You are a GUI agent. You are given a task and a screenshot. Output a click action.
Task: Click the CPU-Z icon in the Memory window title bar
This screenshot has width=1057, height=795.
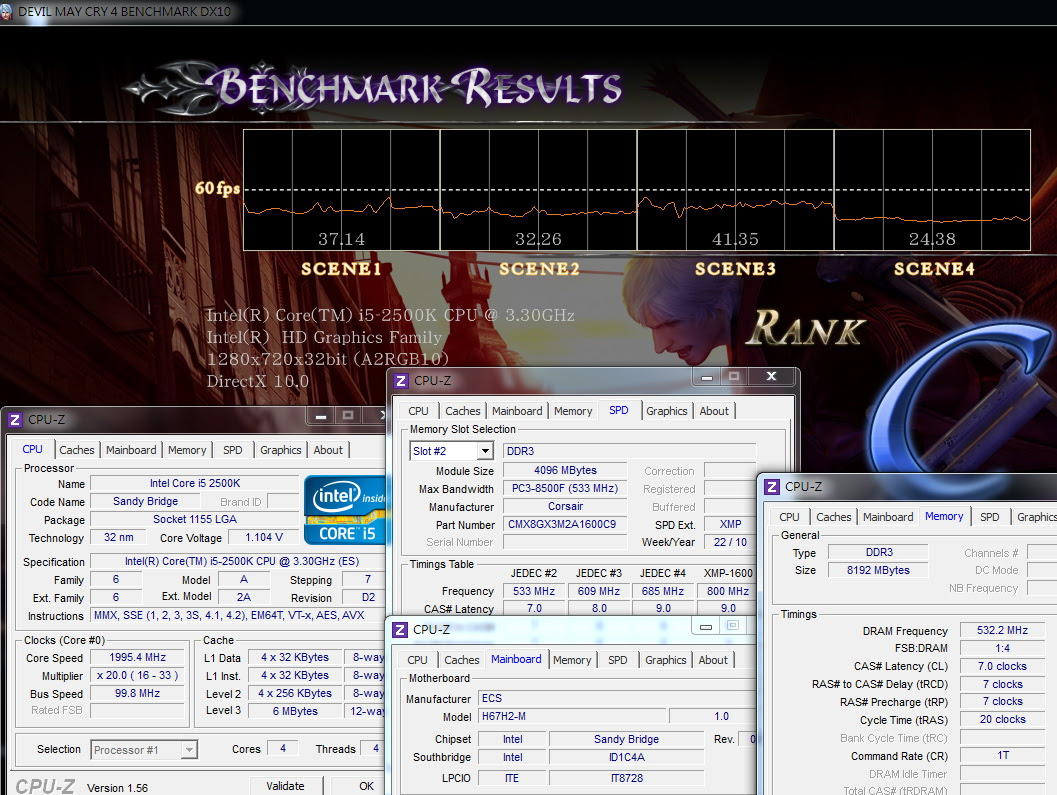772,487
